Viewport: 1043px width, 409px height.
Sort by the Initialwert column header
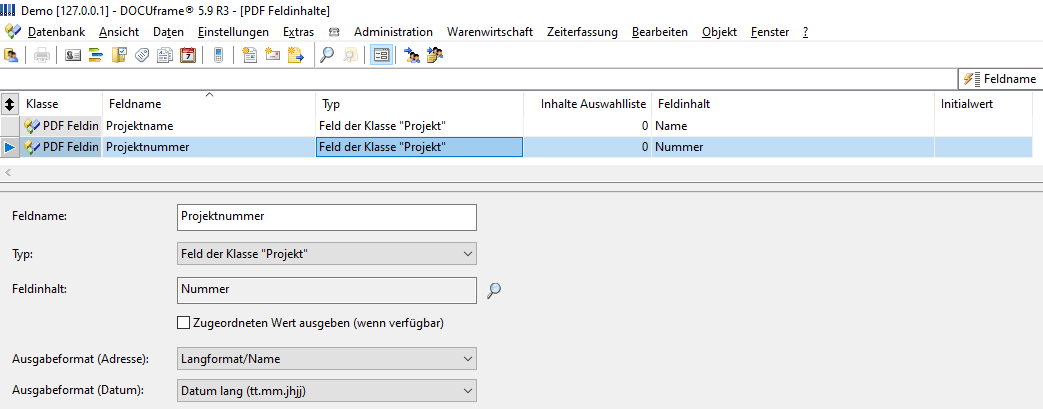pos(984,104)
